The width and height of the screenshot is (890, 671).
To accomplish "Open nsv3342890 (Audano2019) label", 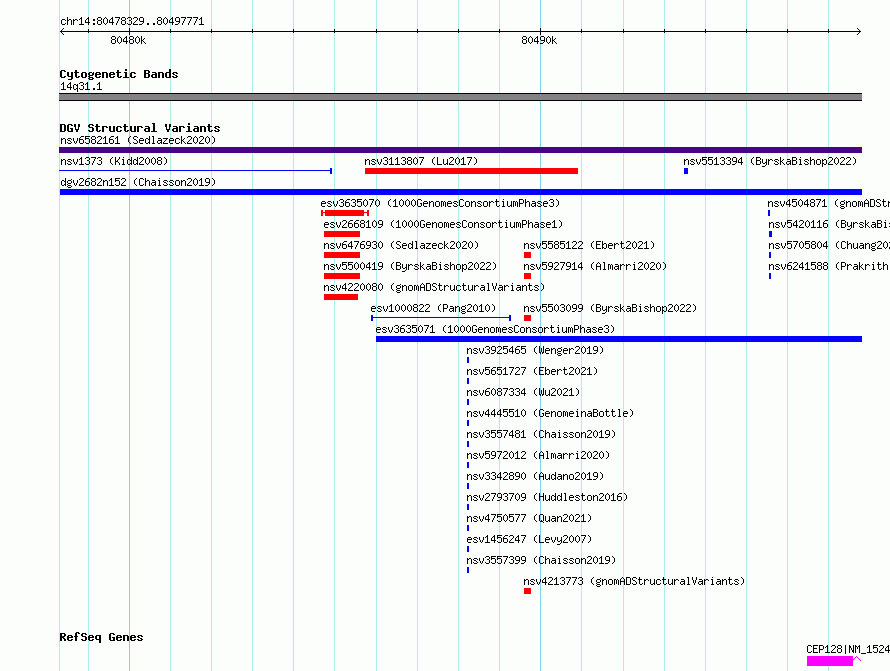I will [535, 476].
